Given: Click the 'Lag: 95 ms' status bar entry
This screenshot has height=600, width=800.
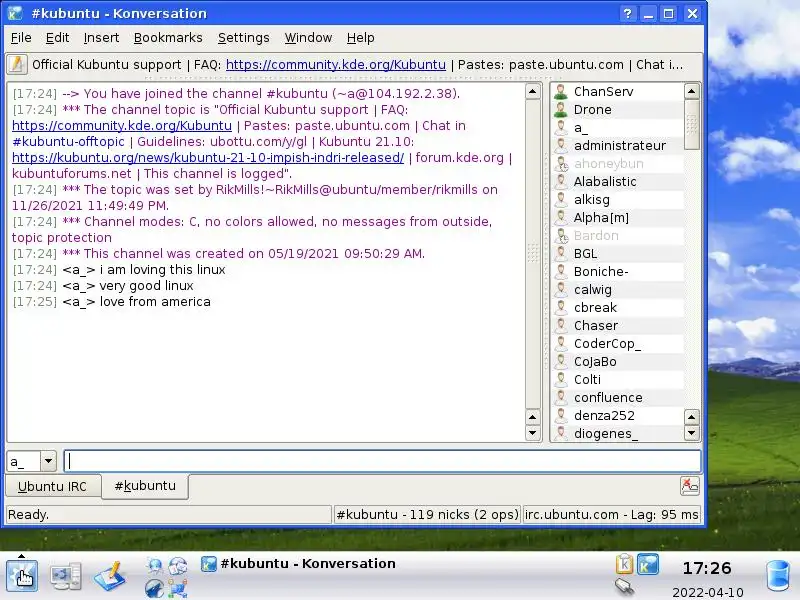Looking at the screenshot, I should 611,514.
